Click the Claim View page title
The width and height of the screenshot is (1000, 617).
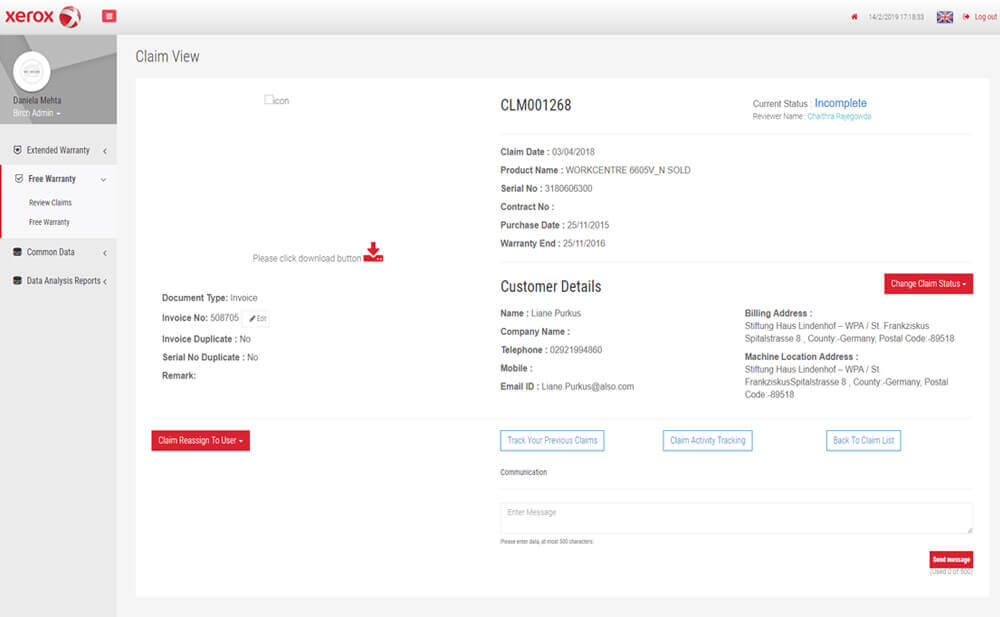coord(167,57)
